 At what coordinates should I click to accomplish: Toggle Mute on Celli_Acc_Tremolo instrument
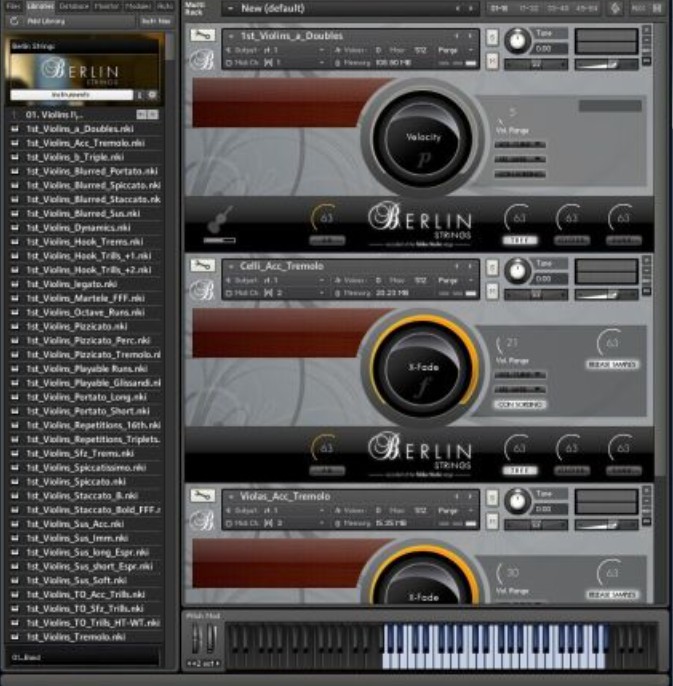tap(492, 291)
